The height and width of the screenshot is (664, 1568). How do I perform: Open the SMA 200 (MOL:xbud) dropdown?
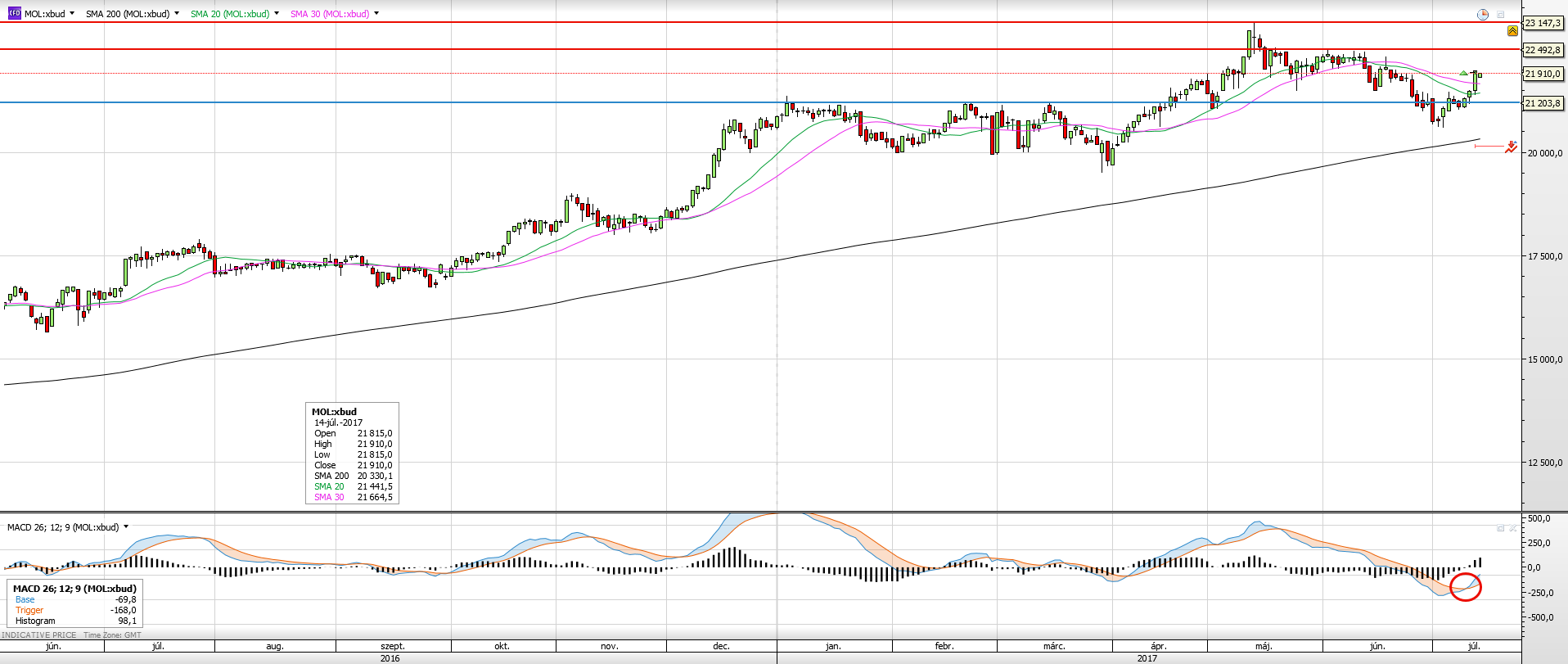(177, 14)
